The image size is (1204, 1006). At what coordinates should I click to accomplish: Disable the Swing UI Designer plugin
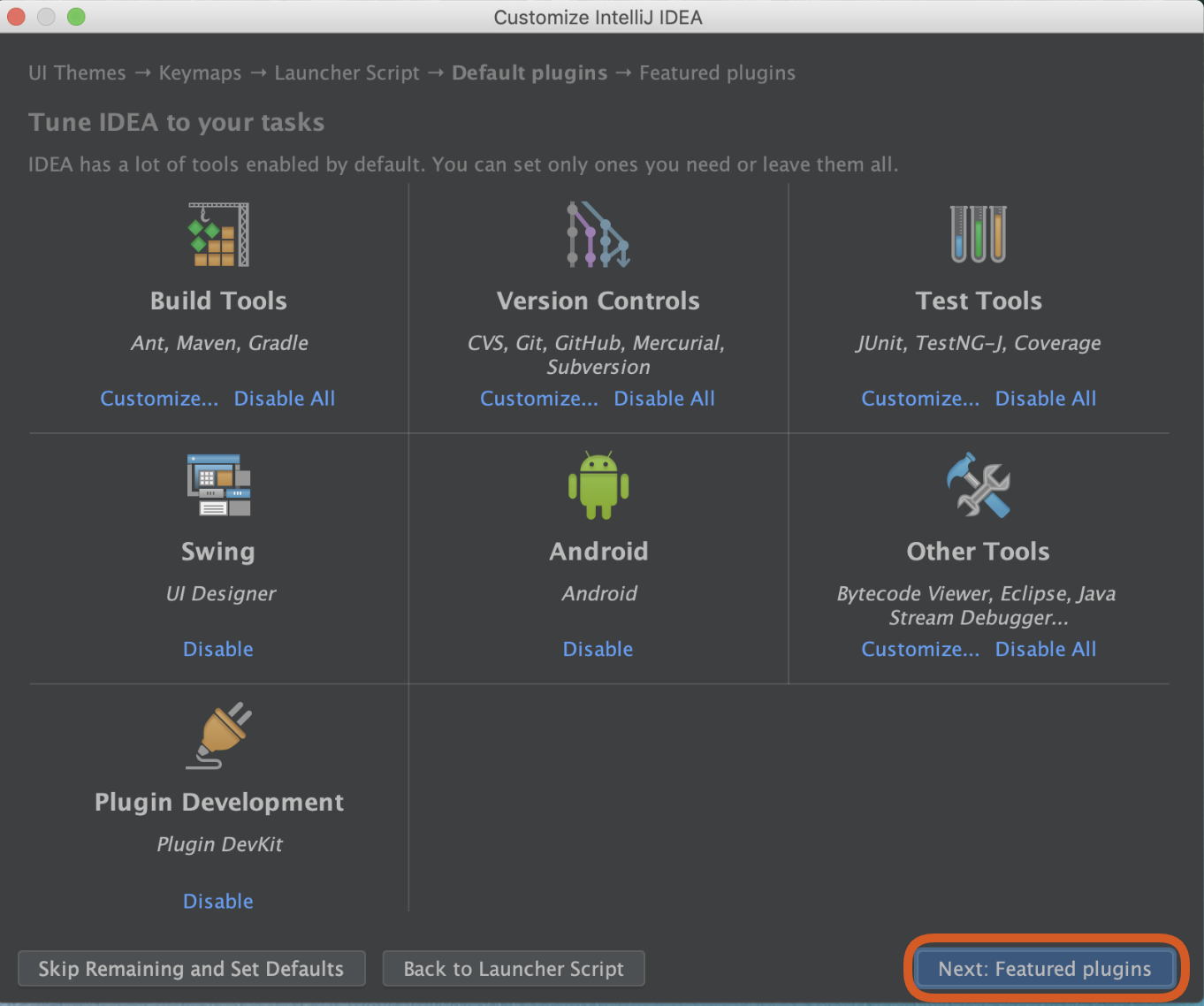tap(218, 649)
